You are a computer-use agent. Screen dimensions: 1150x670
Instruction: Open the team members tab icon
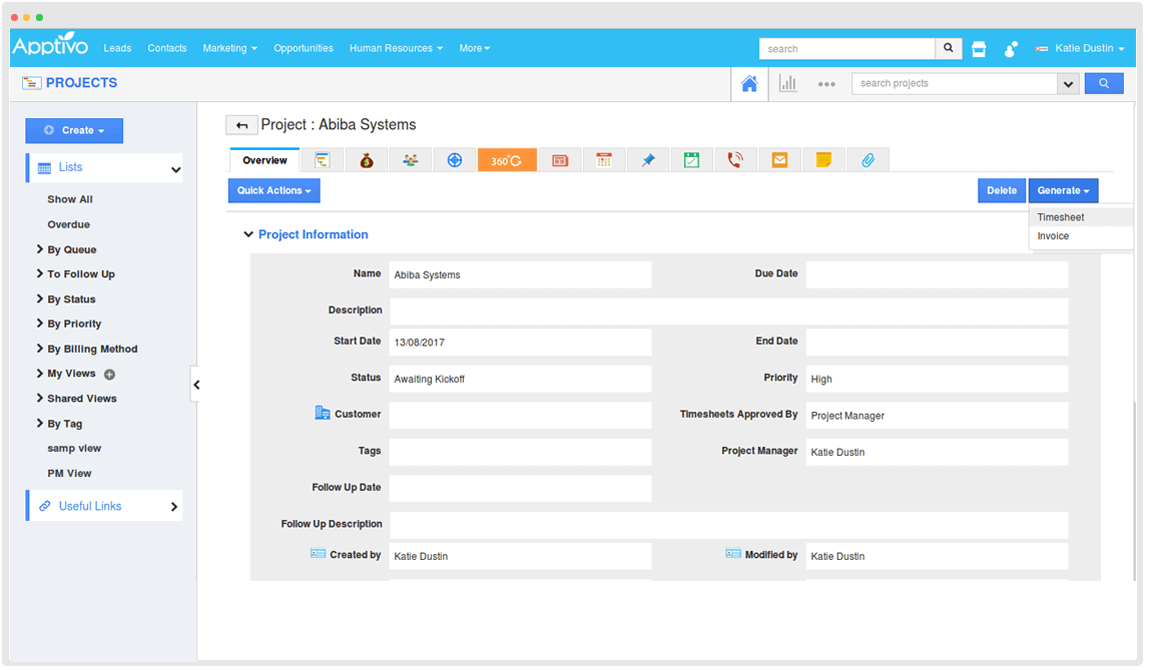[x=410, y=160]
